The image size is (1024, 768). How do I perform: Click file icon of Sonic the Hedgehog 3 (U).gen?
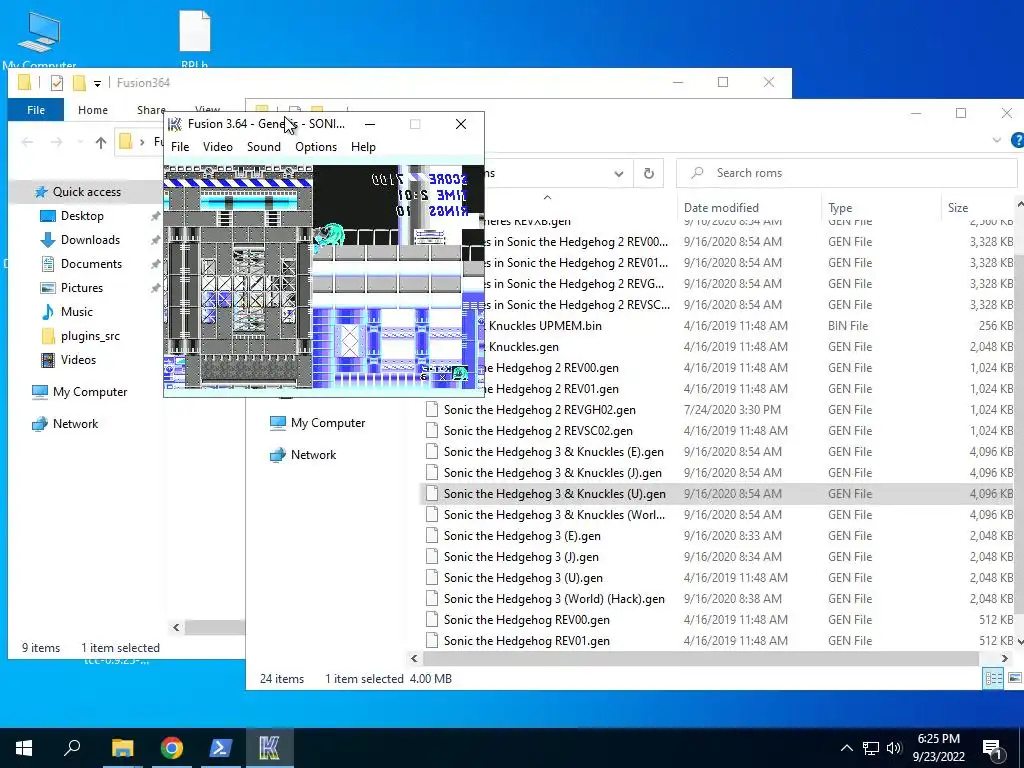tap(432, 578)
